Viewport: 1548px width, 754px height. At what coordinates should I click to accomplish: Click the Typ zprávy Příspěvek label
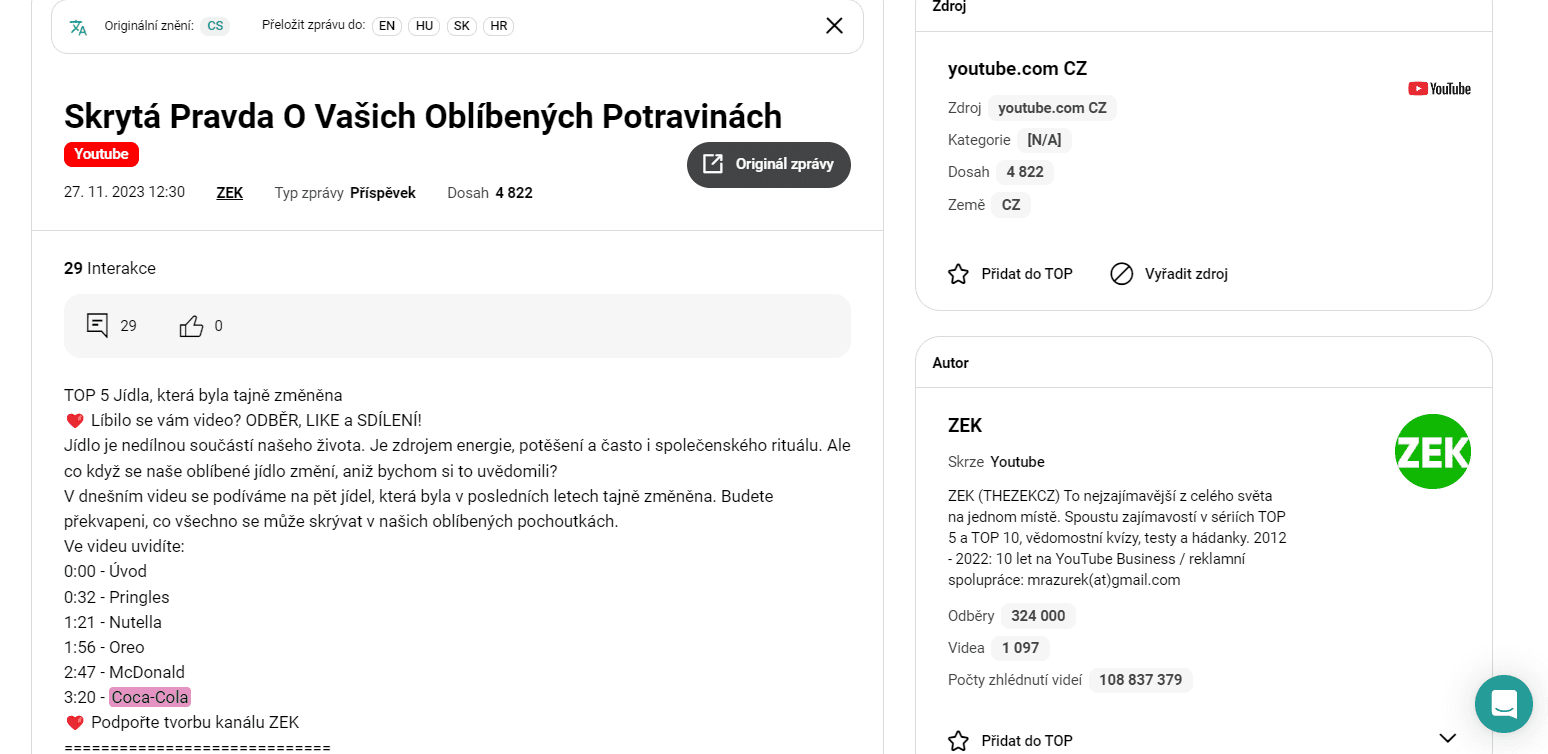(345, 193)
